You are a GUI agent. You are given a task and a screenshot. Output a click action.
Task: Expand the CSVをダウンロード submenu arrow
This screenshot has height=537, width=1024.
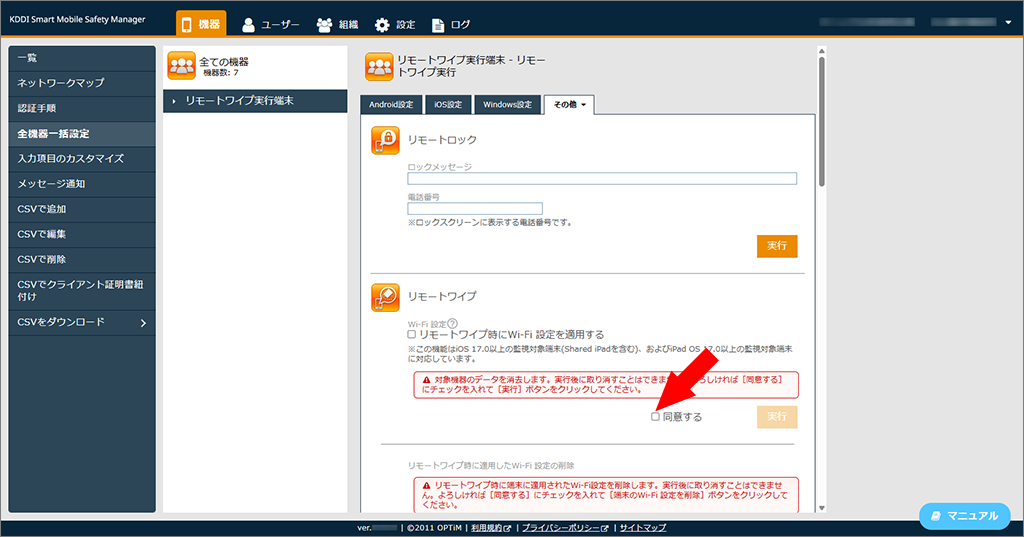coord(144,323)
